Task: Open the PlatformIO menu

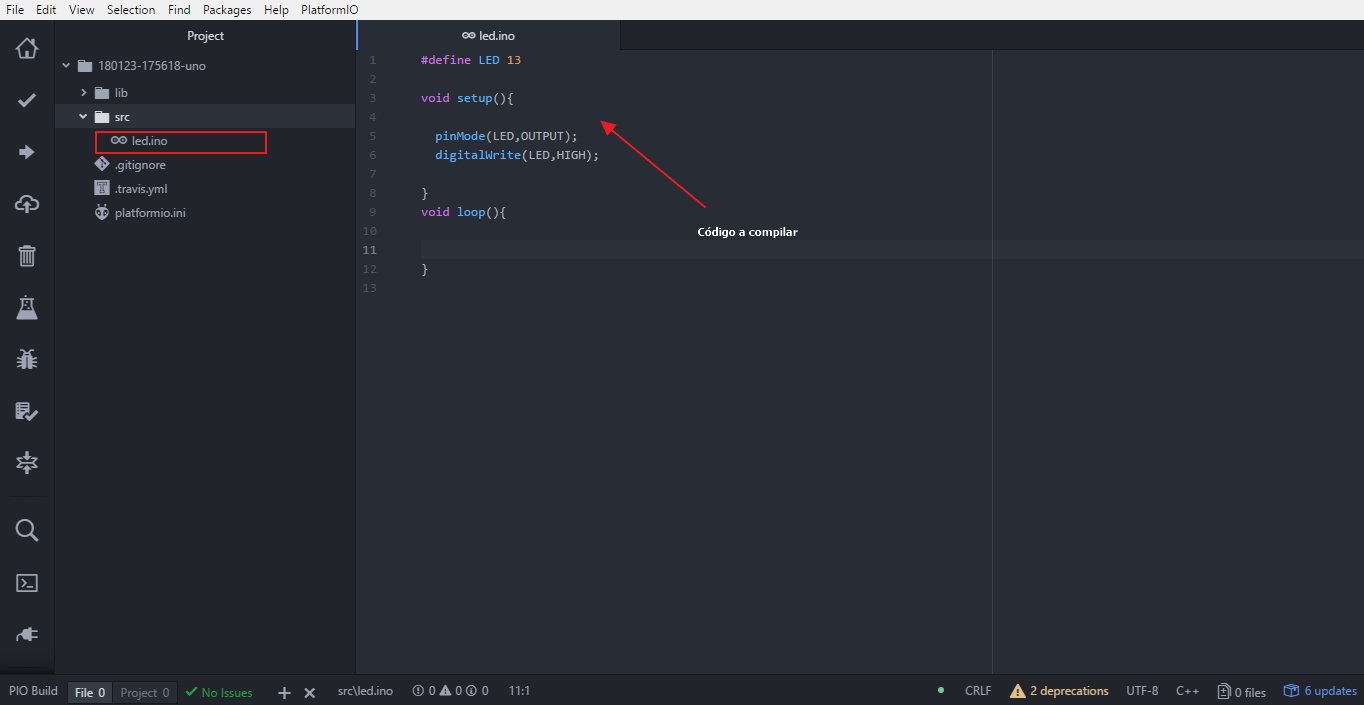Action: 329,9
